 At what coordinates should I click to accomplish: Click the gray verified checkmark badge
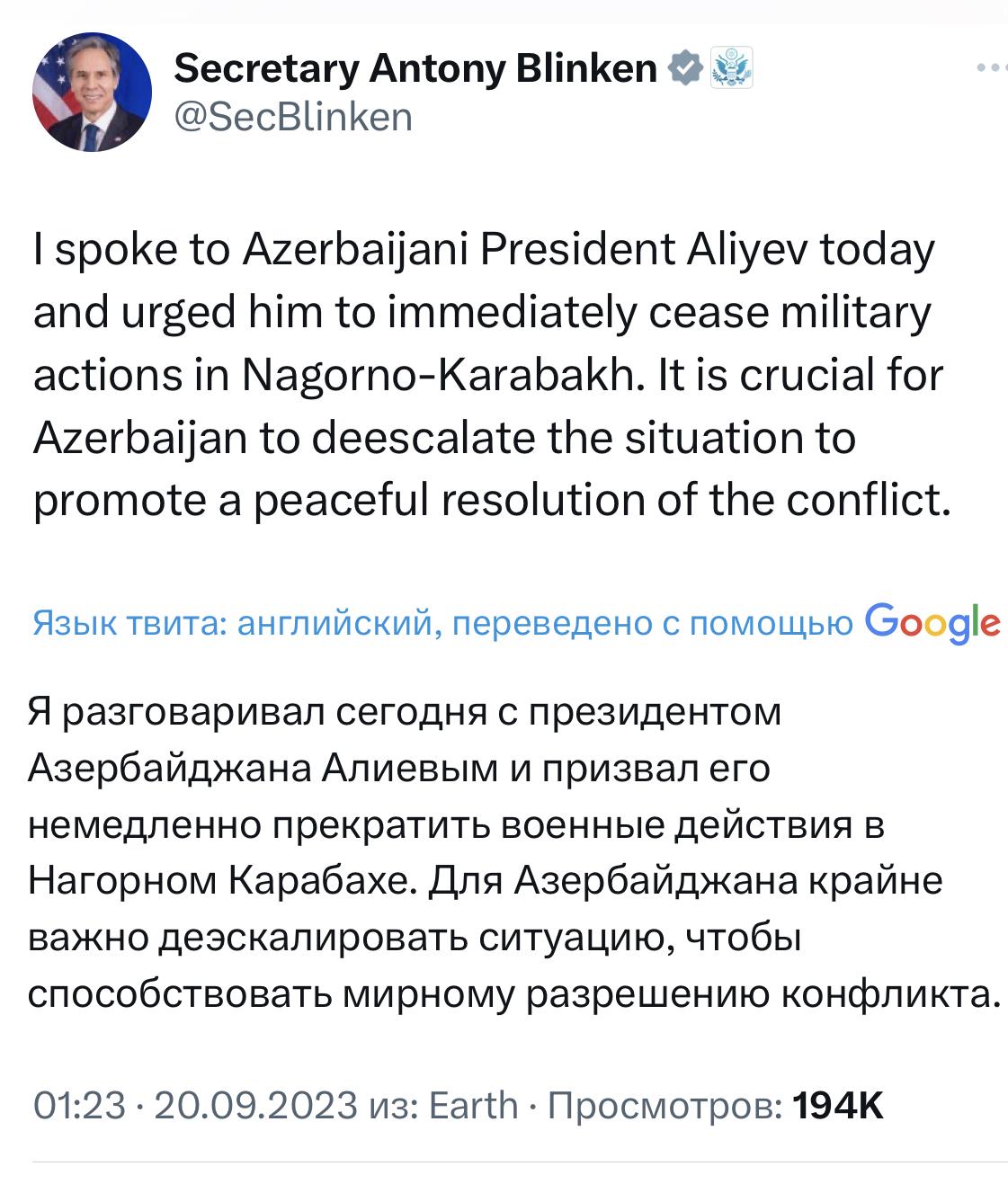coord(685,68)
